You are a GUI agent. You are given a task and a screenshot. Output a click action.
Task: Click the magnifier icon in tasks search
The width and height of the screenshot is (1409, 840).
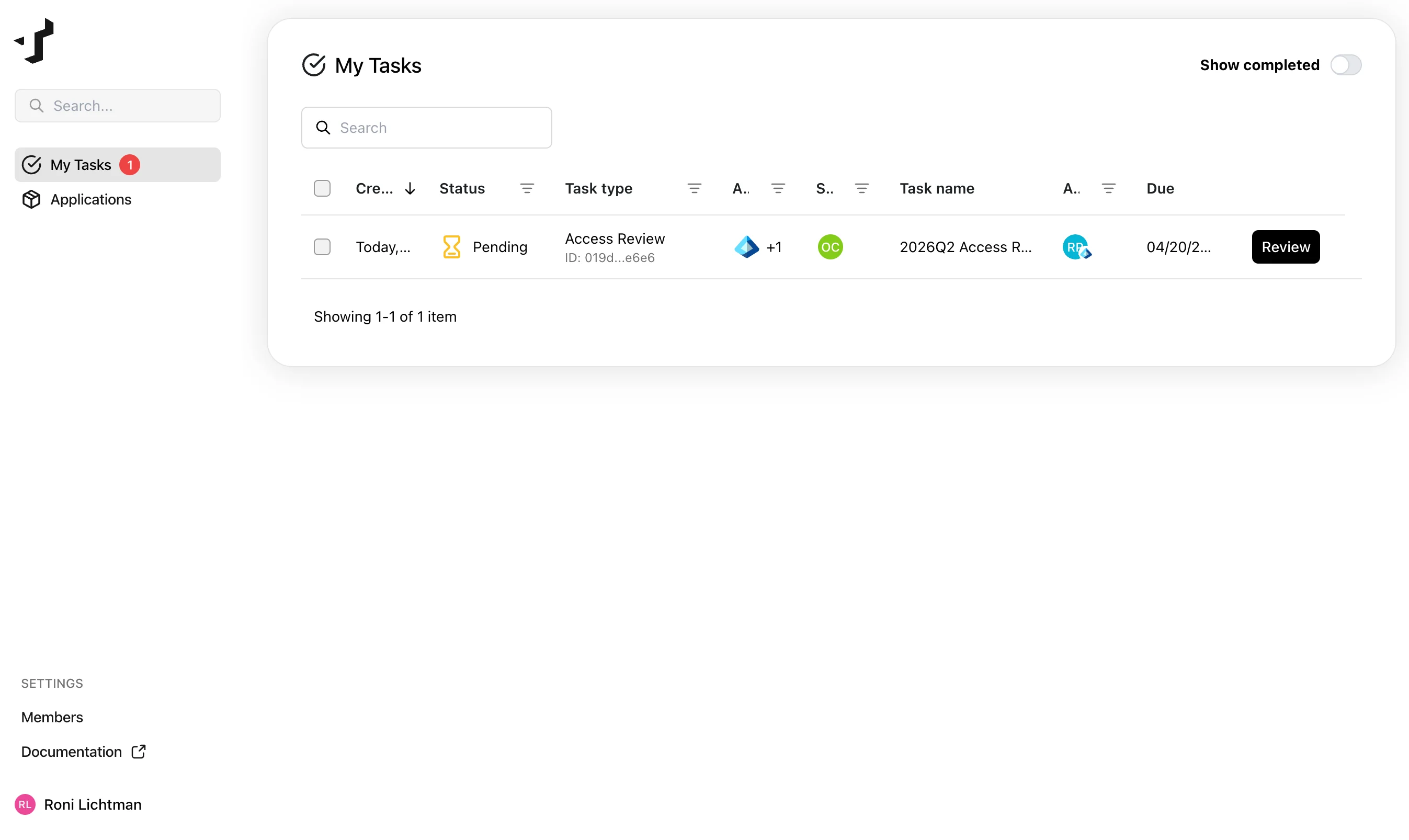click(323, 128)
